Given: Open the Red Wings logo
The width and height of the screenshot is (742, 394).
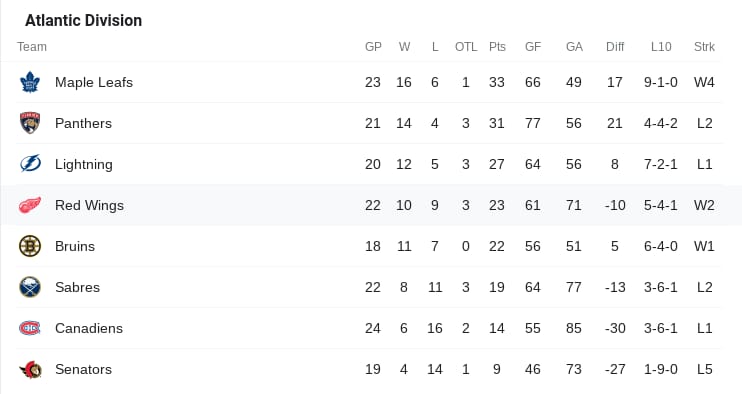Looking at the screenshot, I should coord(30,205).
